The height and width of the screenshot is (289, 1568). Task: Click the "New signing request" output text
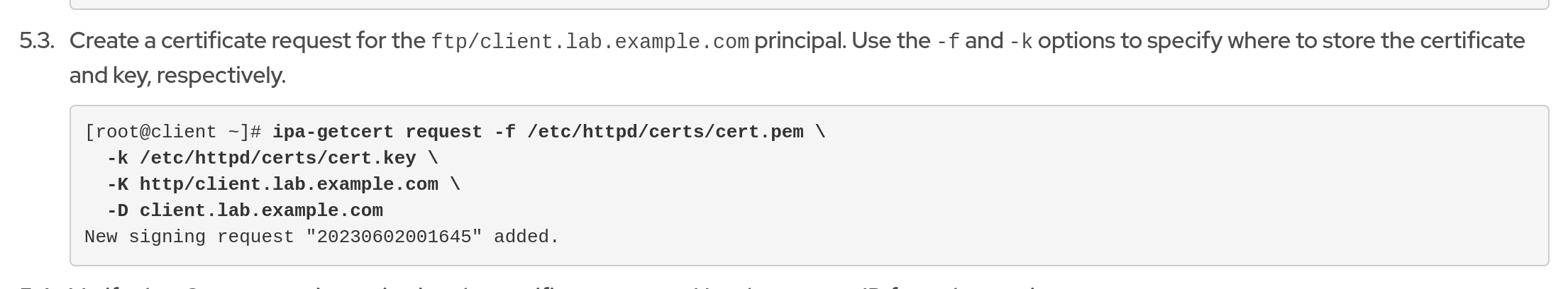tap(189, 237)
